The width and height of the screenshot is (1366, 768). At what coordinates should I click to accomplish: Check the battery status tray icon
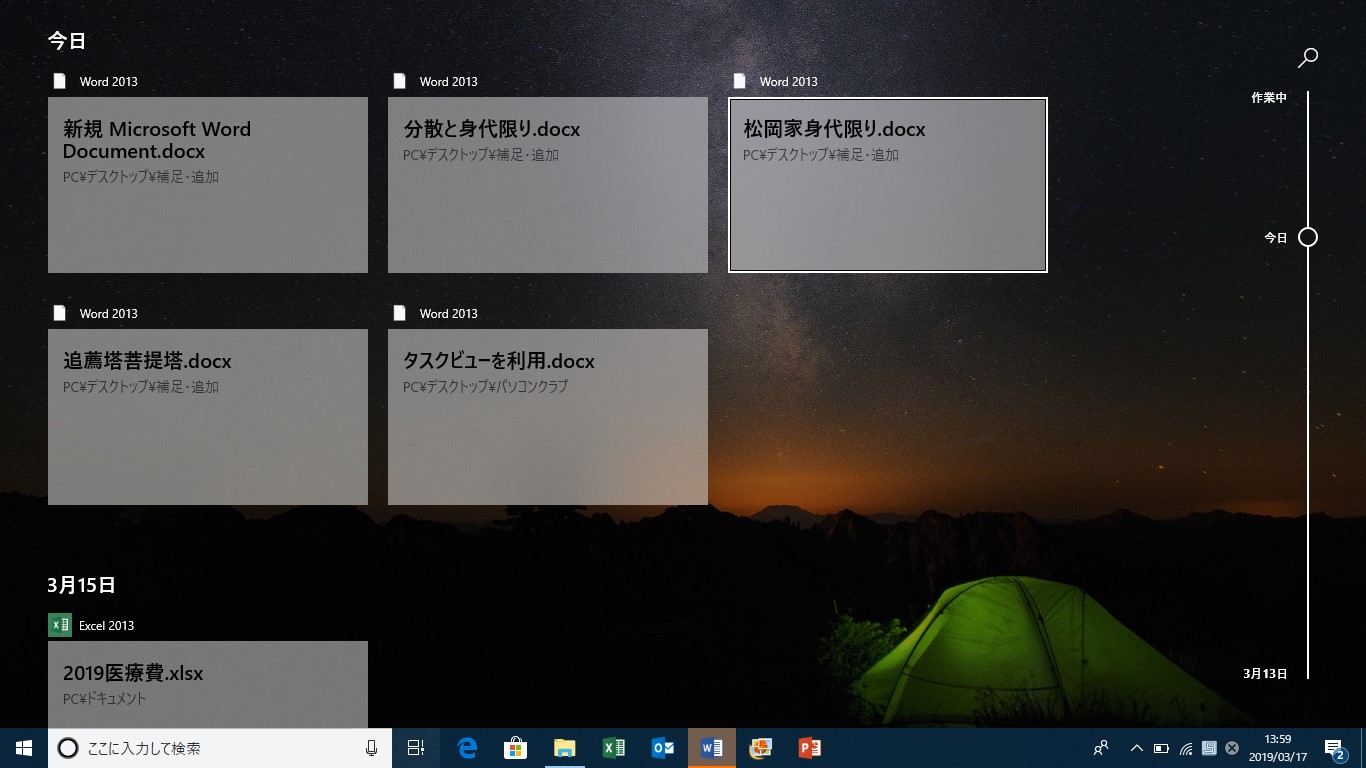(x=1161, y=748)
